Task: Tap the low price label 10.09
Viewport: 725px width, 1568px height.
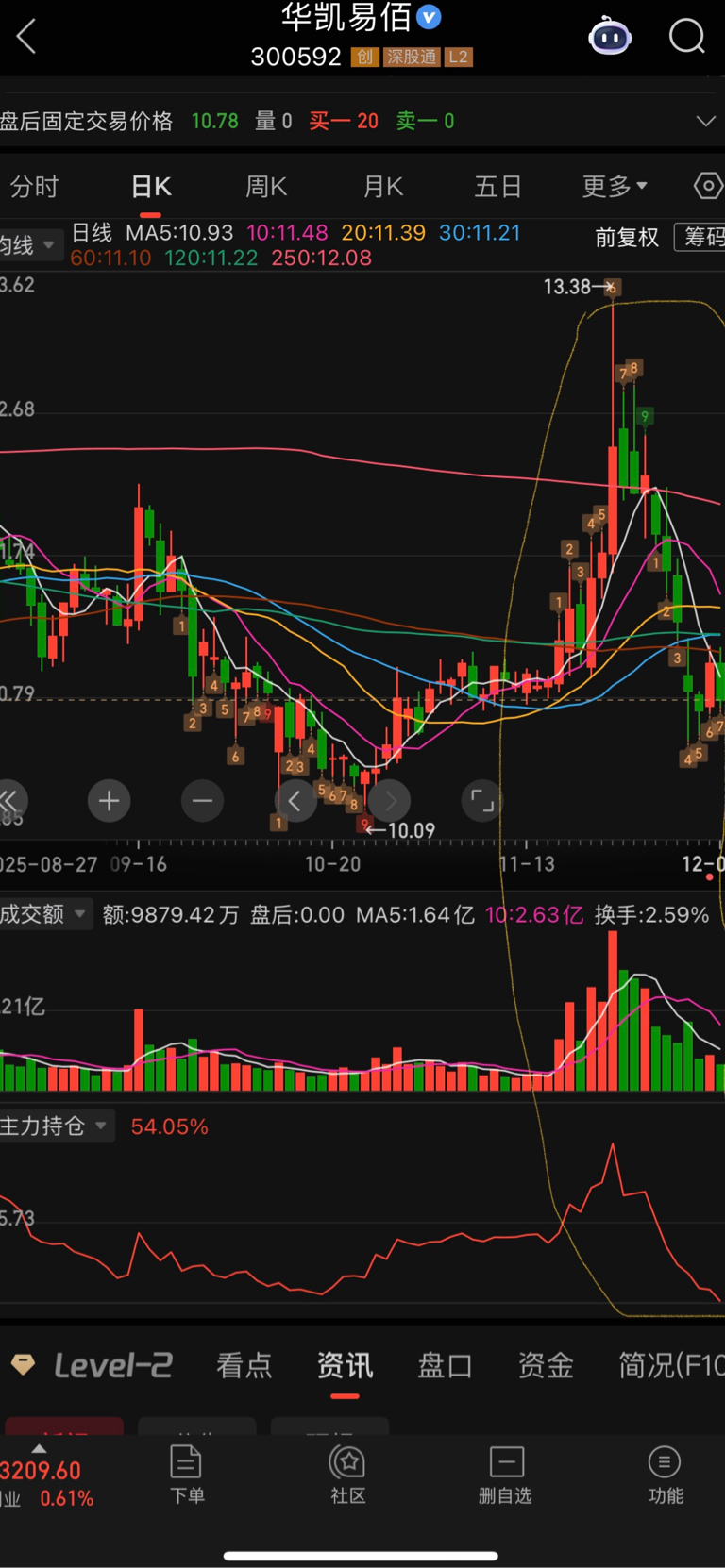Action: coord(412,830)
